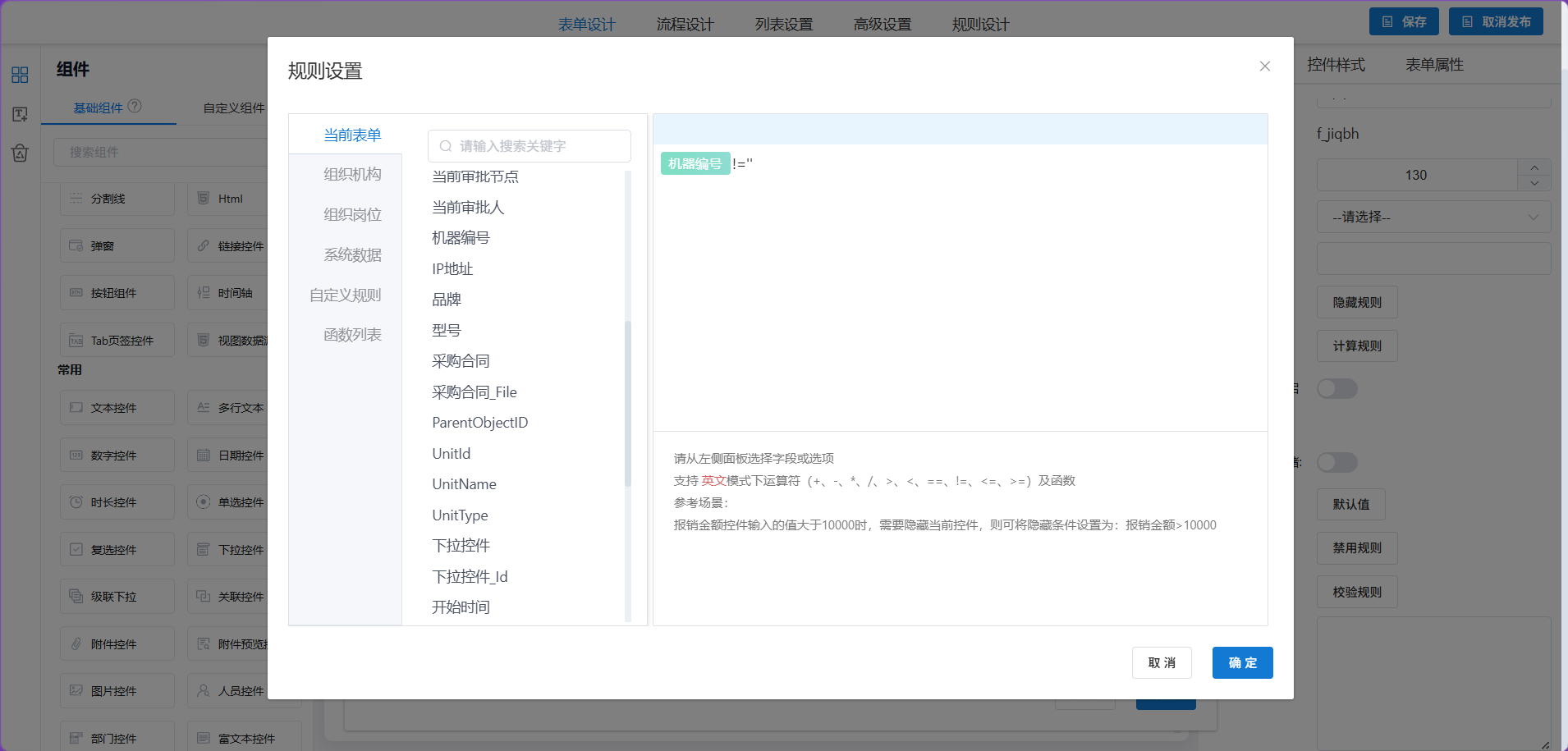
Task: Click the form template icon in left sidebar
Action: 20,114
